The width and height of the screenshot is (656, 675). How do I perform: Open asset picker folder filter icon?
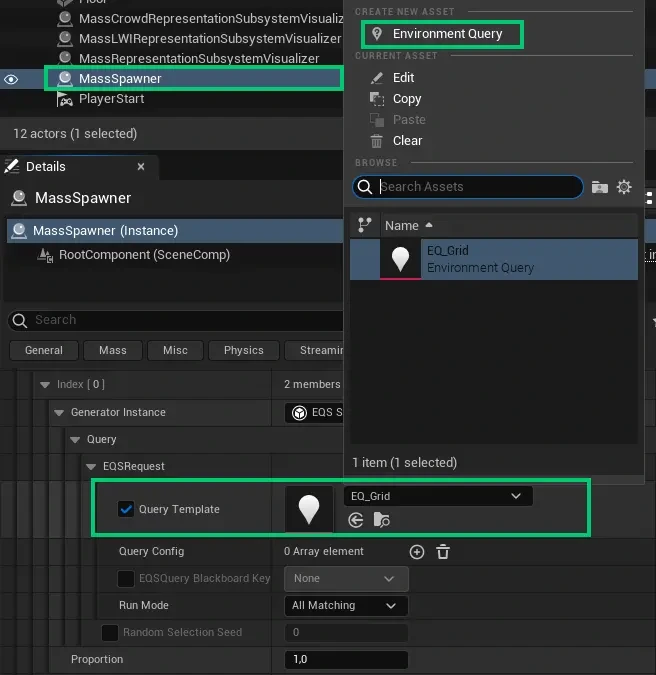click(x=600, y=187)
